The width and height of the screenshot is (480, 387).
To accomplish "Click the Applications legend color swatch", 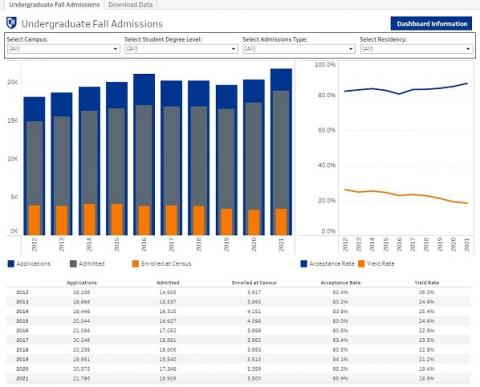I will 11,264.
